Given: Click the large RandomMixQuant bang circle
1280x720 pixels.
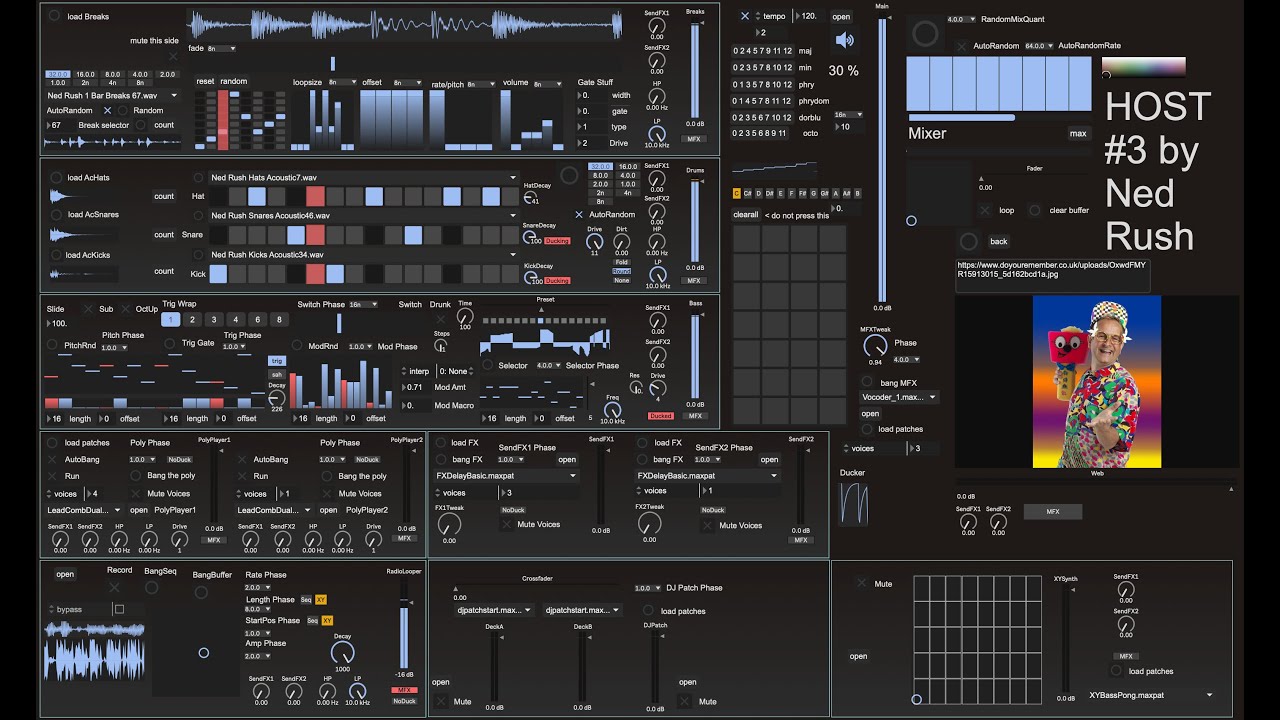Looking at the screenshot, I should click(x=926, y=34).
